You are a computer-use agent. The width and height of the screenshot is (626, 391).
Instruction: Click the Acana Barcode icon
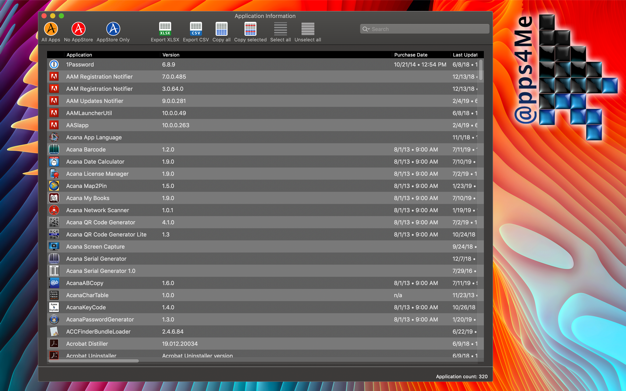[54, 149]
